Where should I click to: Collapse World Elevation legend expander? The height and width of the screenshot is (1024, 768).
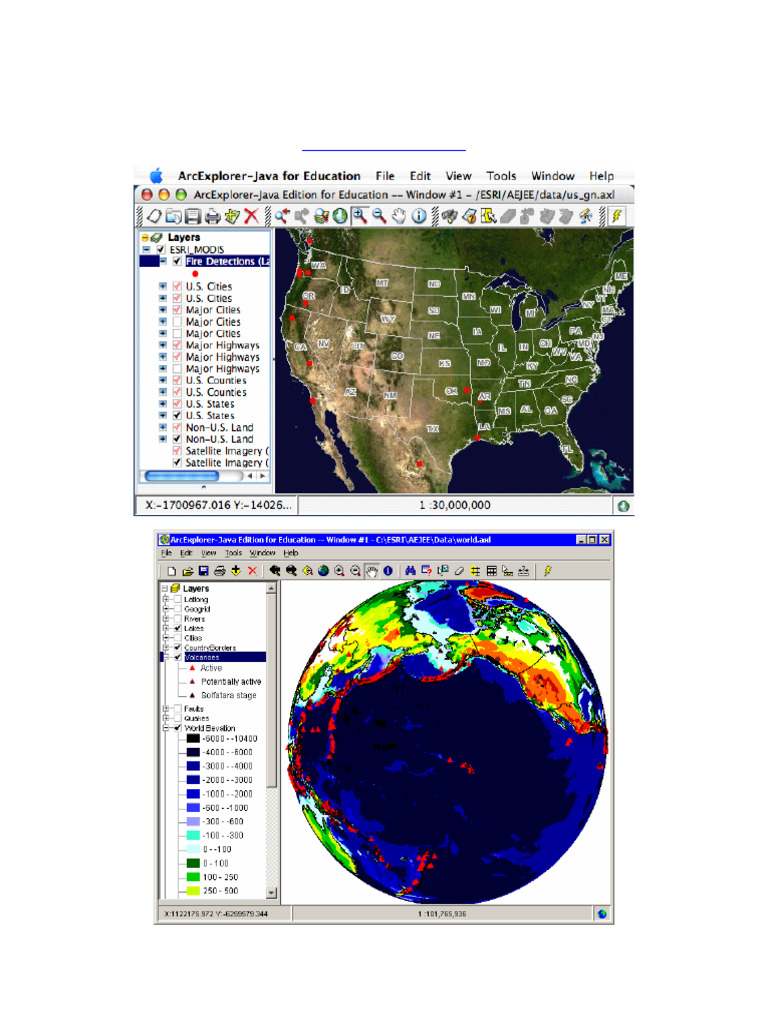point(166,728)
